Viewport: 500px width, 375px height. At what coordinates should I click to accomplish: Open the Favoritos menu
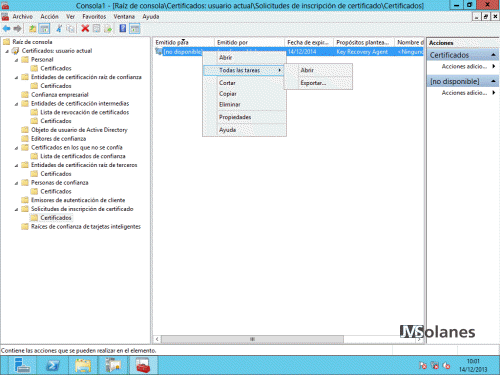[x=94, y=17]
